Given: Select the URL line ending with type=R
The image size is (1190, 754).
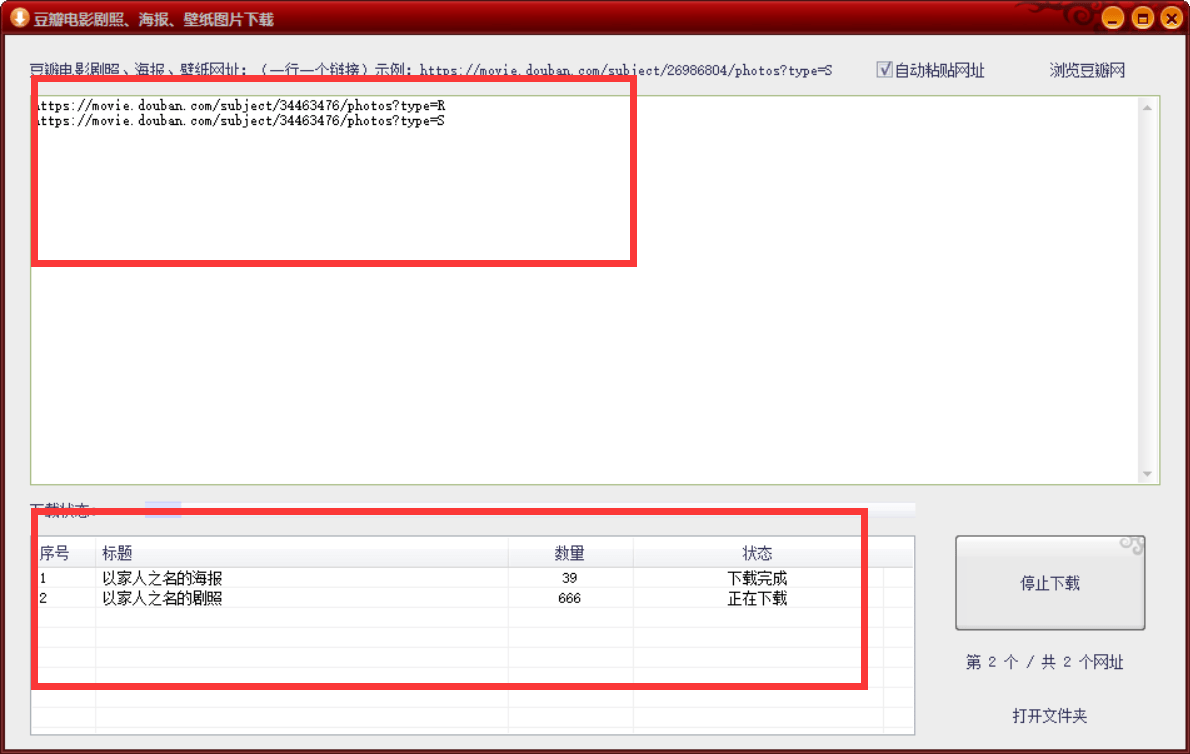Looking at the screenshot, I should click(x=241, y=105).
